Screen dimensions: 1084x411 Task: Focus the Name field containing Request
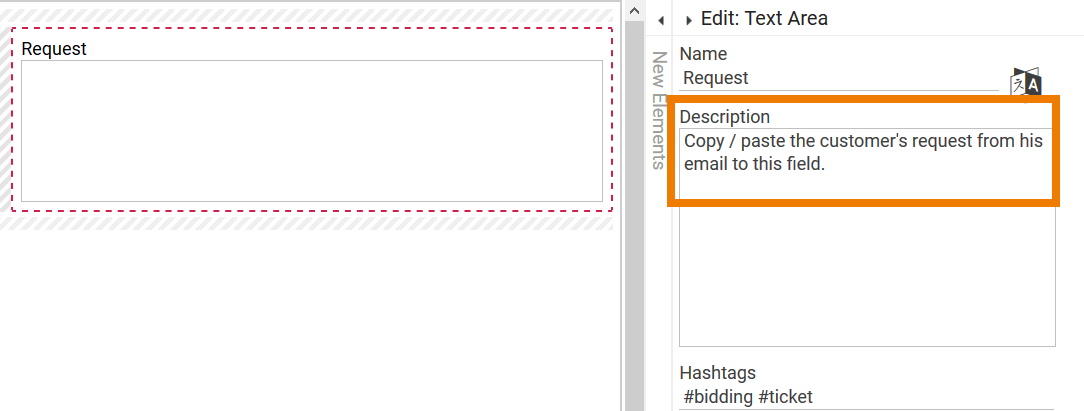pyautogui.click(x=838, y=78)
